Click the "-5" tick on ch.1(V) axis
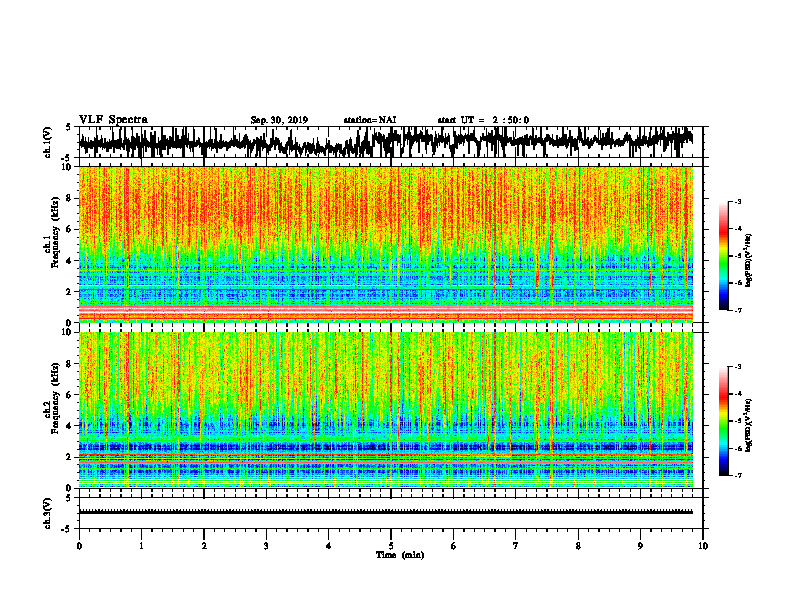 point(66,158)
